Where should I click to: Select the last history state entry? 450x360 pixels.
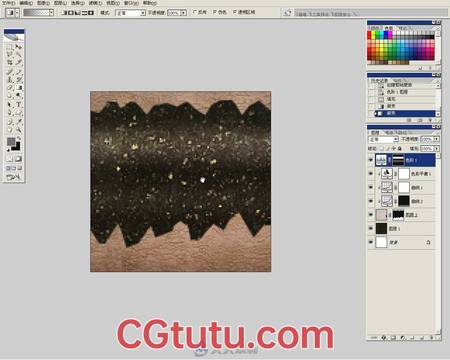tap(405, 113)
